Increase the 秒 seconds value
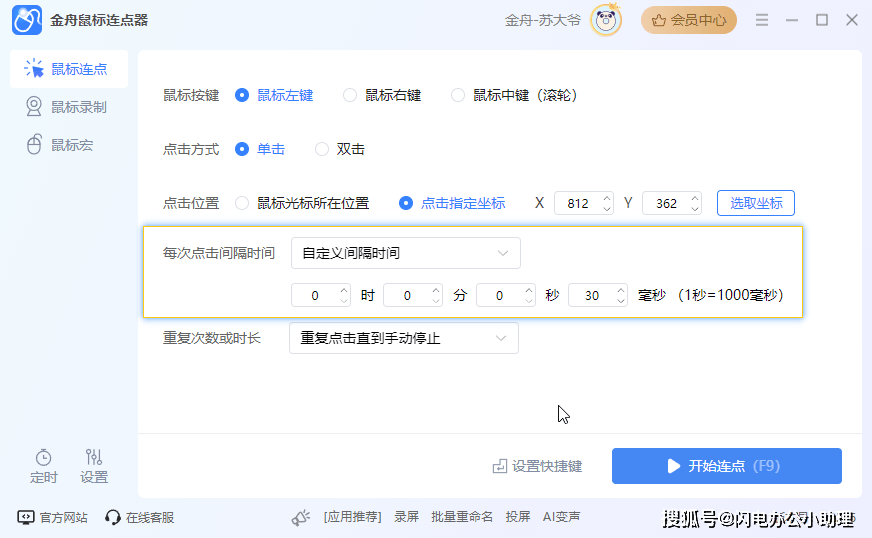872x538 pixels. pyautogui.click(x=529, y=290)
